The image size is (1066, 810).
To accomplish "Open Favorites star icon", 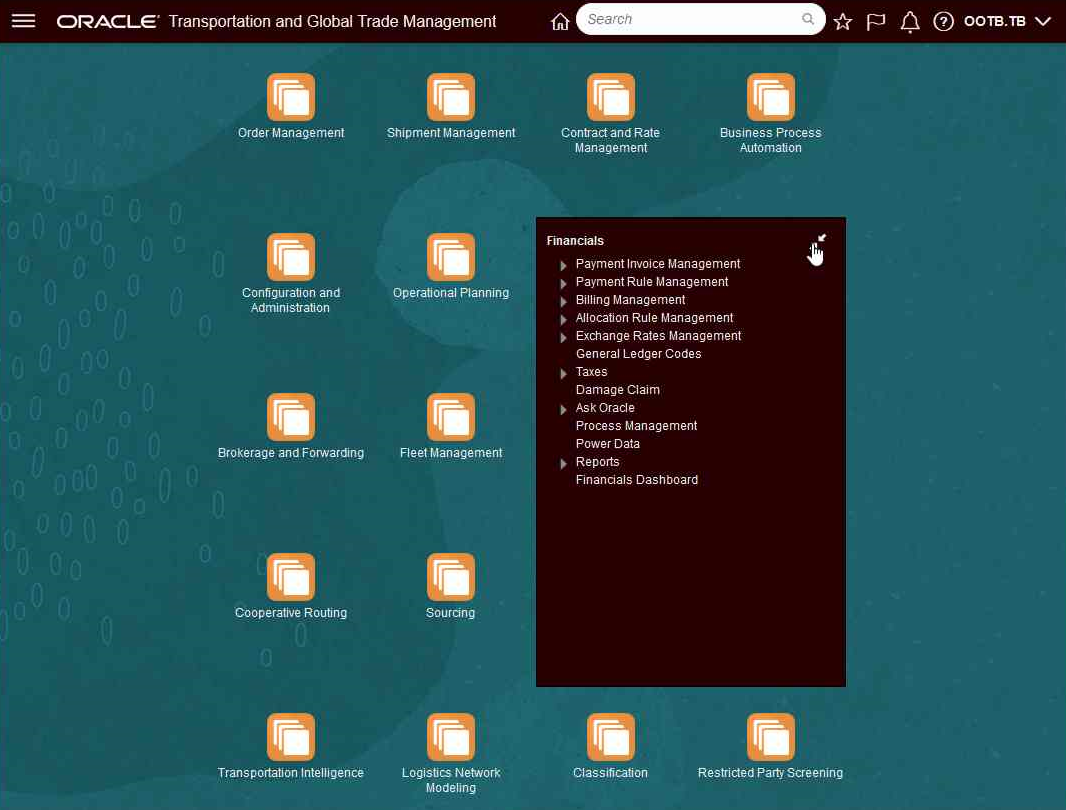I will 842,22.
